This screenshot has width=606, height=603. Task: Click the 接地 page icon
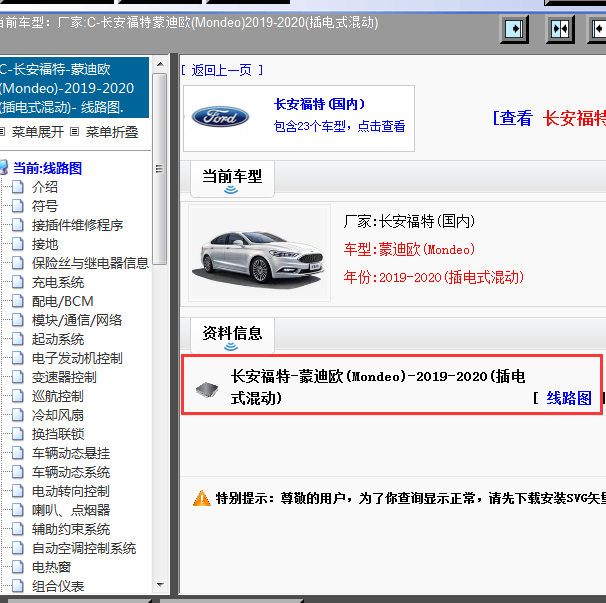[x=18, y=244]
